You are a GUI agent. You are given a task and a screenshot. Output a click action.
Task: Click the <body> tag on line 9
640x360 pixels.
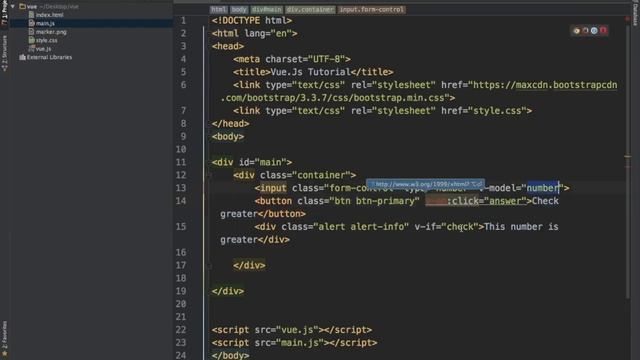[228, 137]
